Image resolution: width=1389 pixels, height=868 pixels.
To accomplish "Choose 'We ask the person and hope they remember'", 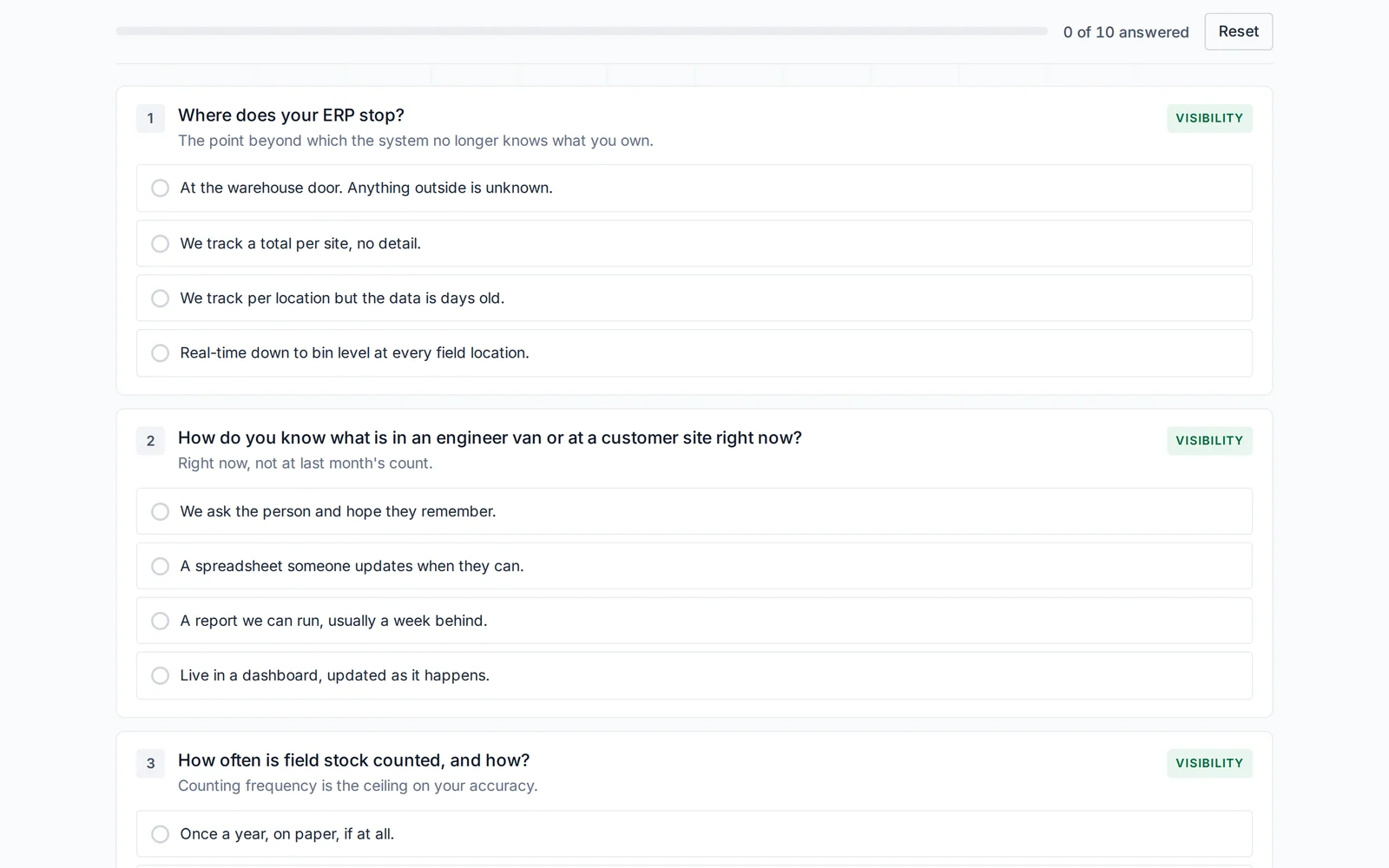I will tap(694, 511).
